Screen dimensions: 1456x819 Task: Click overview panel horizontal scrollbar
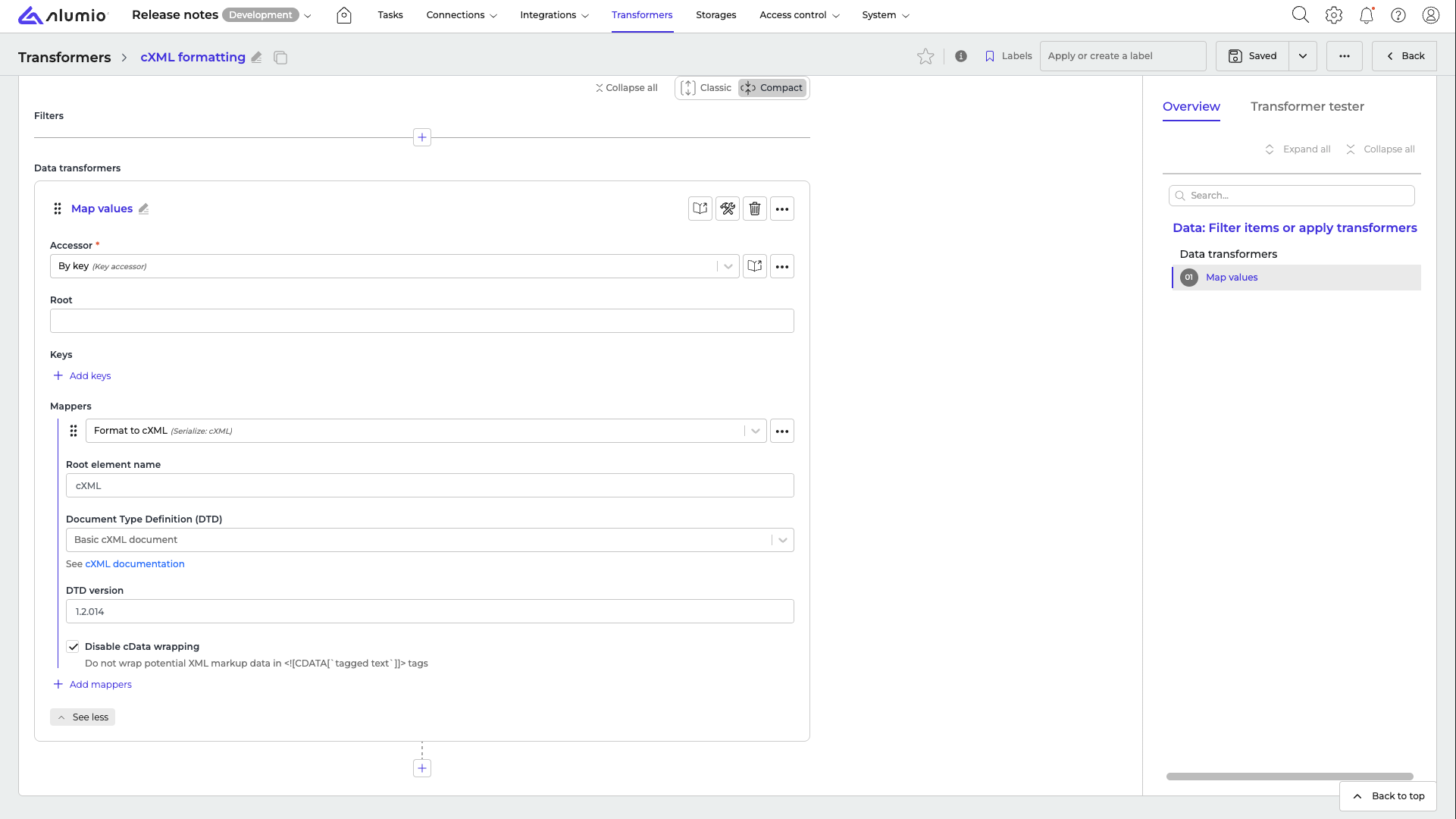[1289, 777]
